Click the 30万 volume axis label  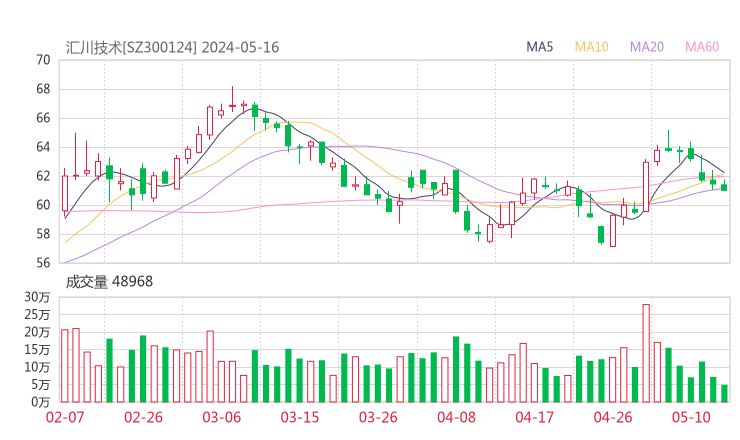[x=37, y=297]
